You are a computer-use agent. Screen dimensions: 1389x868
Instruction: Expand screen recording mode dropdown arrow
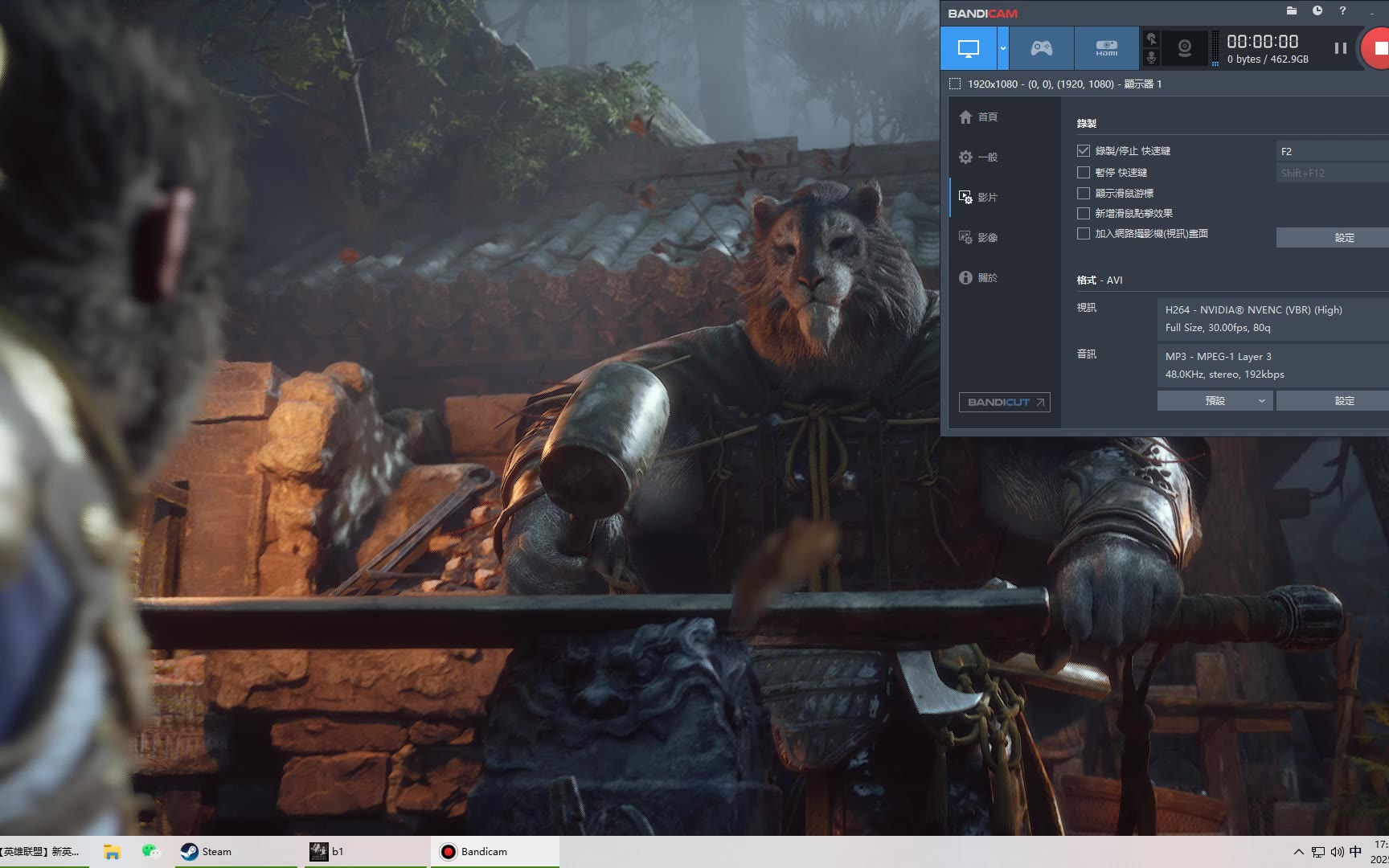1003,48
